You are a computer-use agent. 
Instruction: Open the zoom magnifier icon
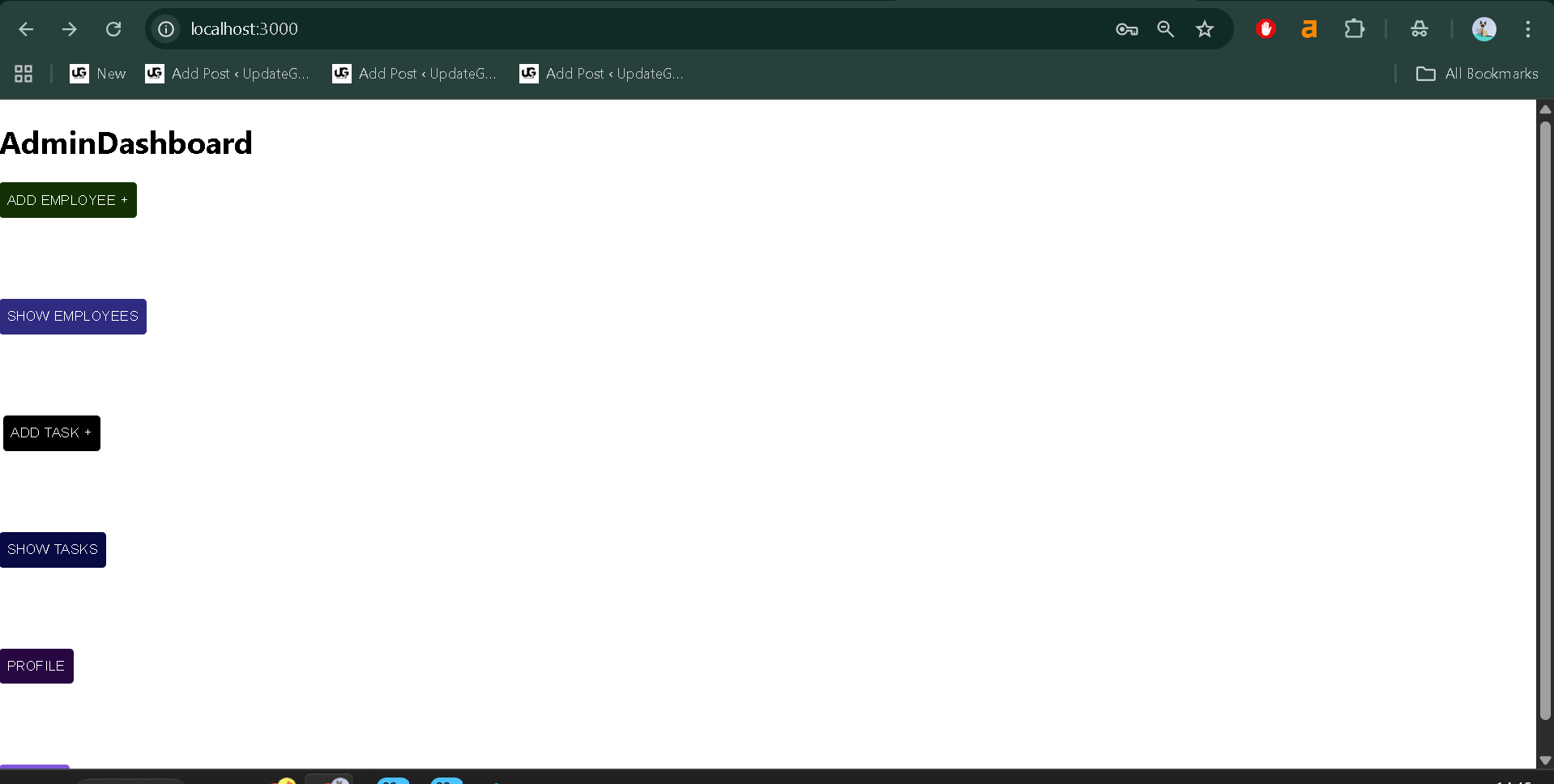coord(1165,29)
